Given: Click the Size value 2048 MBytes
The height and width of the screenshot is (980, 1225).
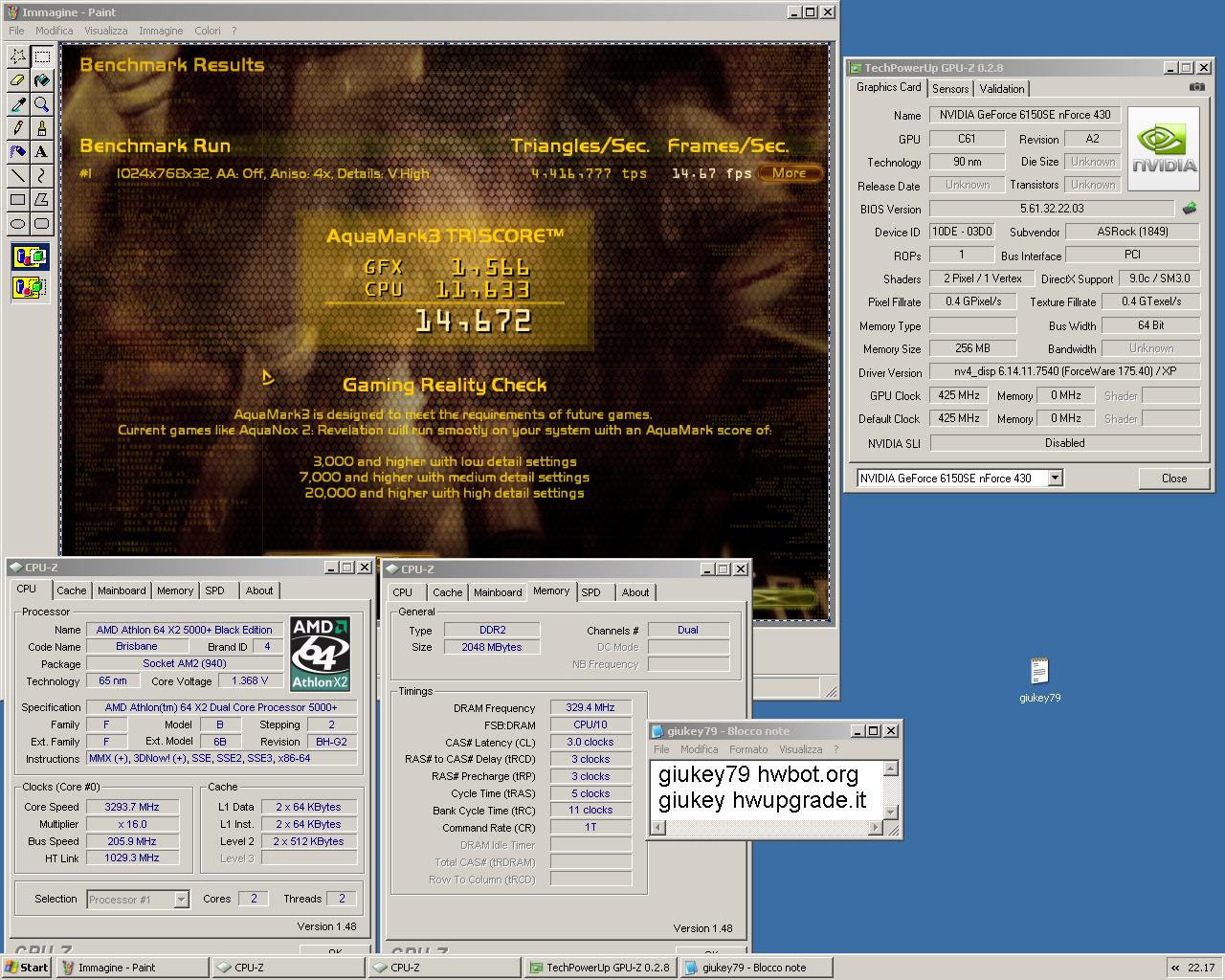Looking at the screenshot, I should (493, 647).
